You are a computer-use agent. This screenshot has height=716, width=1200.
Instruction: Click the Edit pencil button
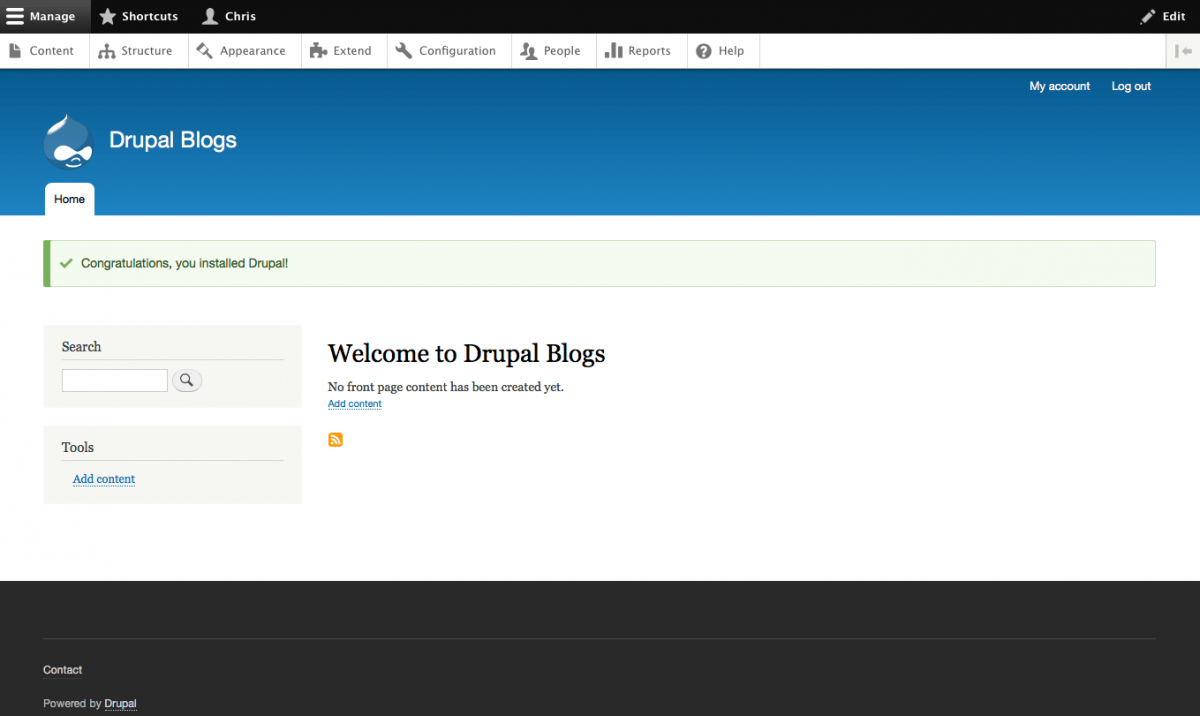(x=1163, y=16)
